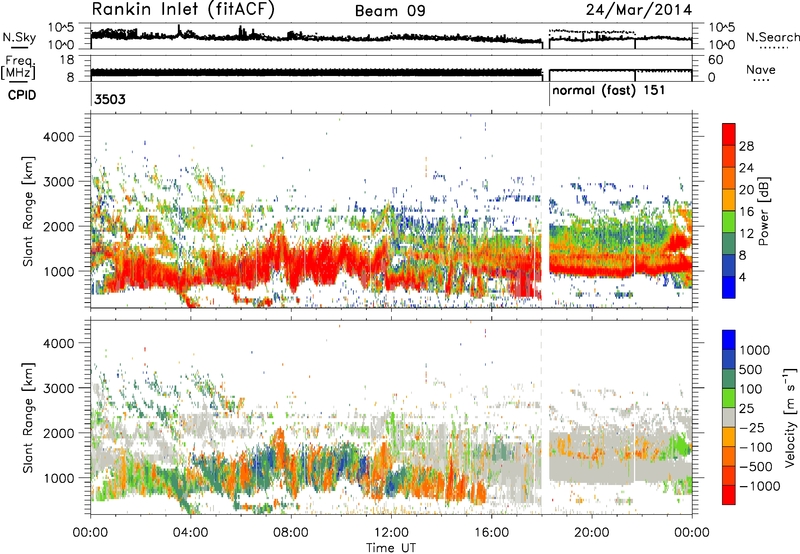Image resolution: width=800 pixels, height=554 pixels.
Task: Click the 'normal (fast) 151' CPID text
Action: tap(609, 91)
